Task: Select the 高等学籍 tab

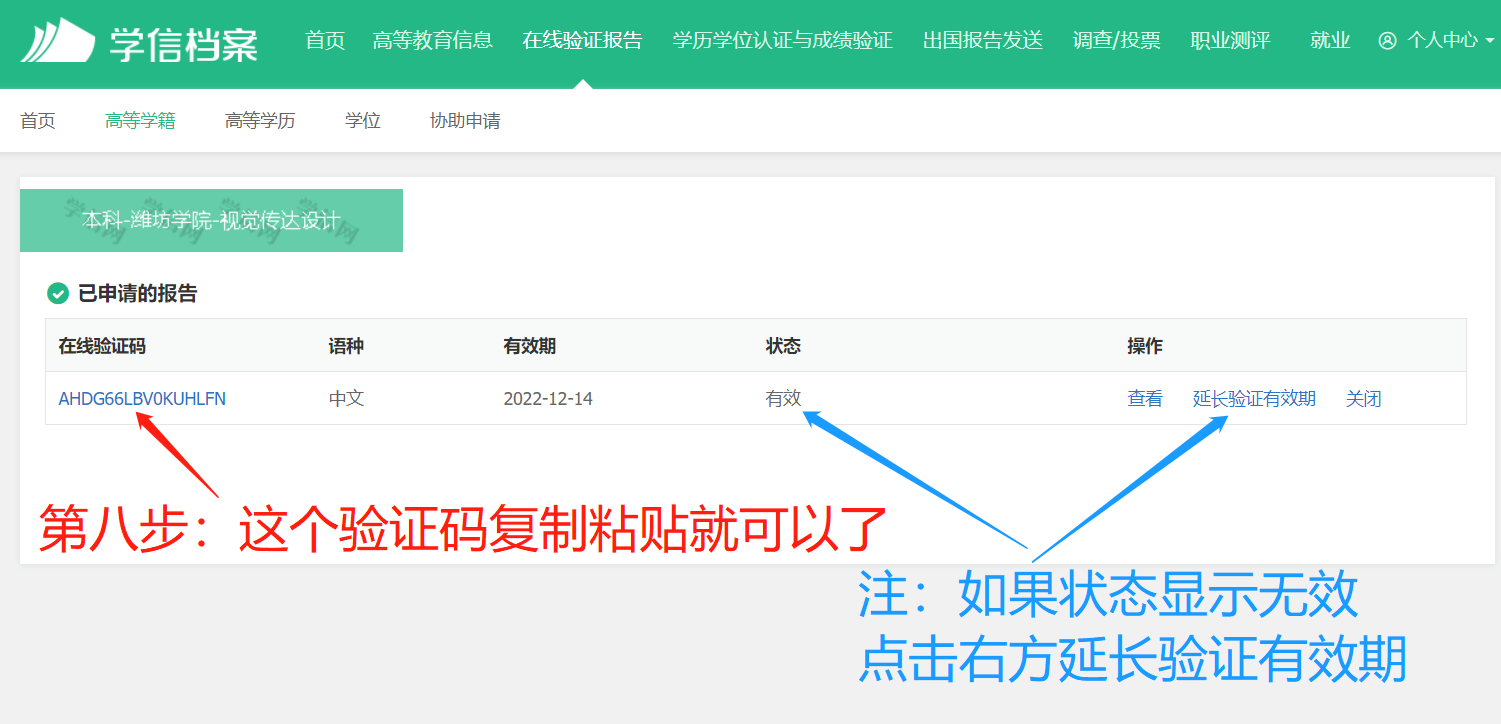Action: click(140, 120)
